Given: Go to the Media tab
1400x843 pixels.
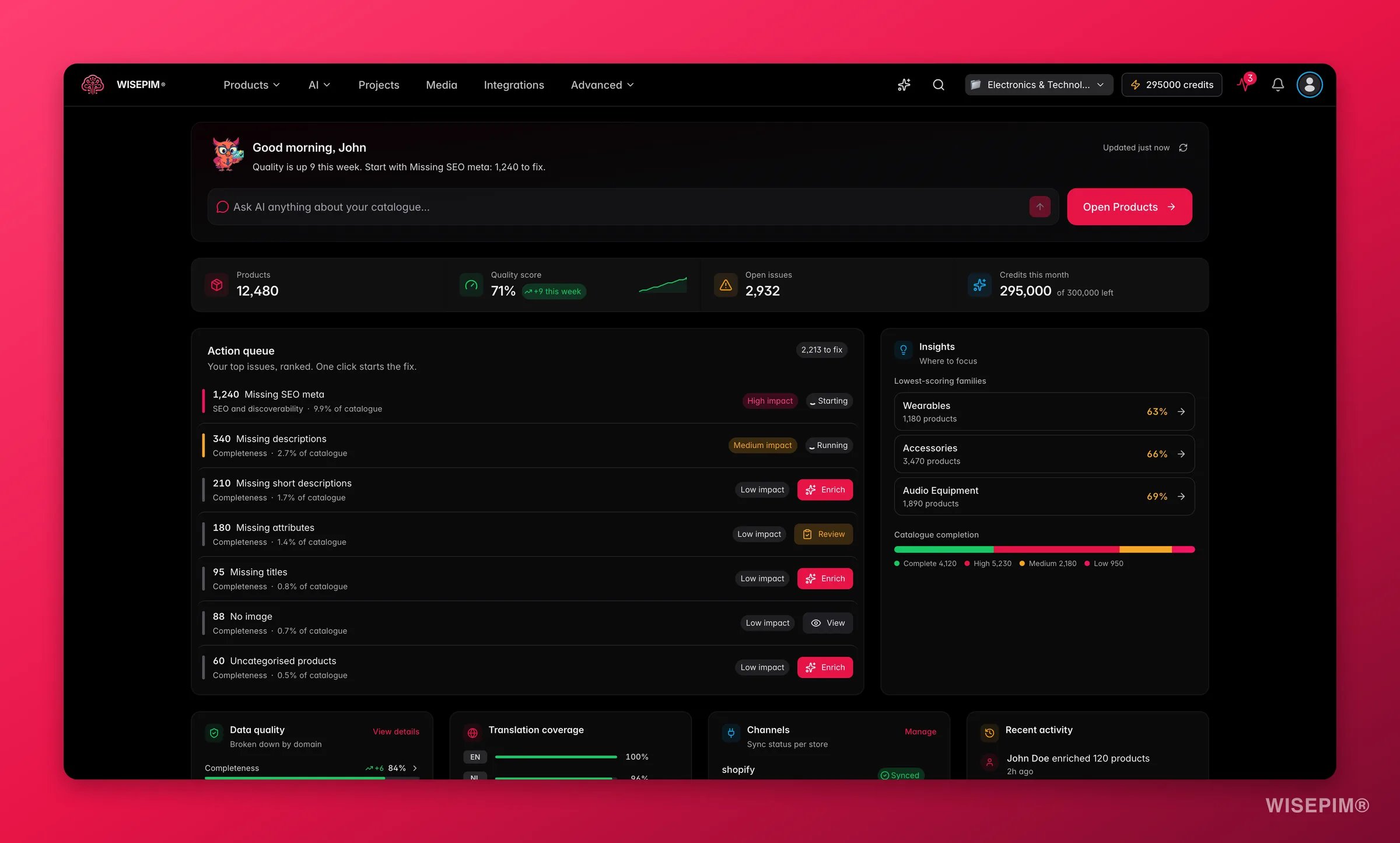Looking at the screenshot, I should click(442, 85).
